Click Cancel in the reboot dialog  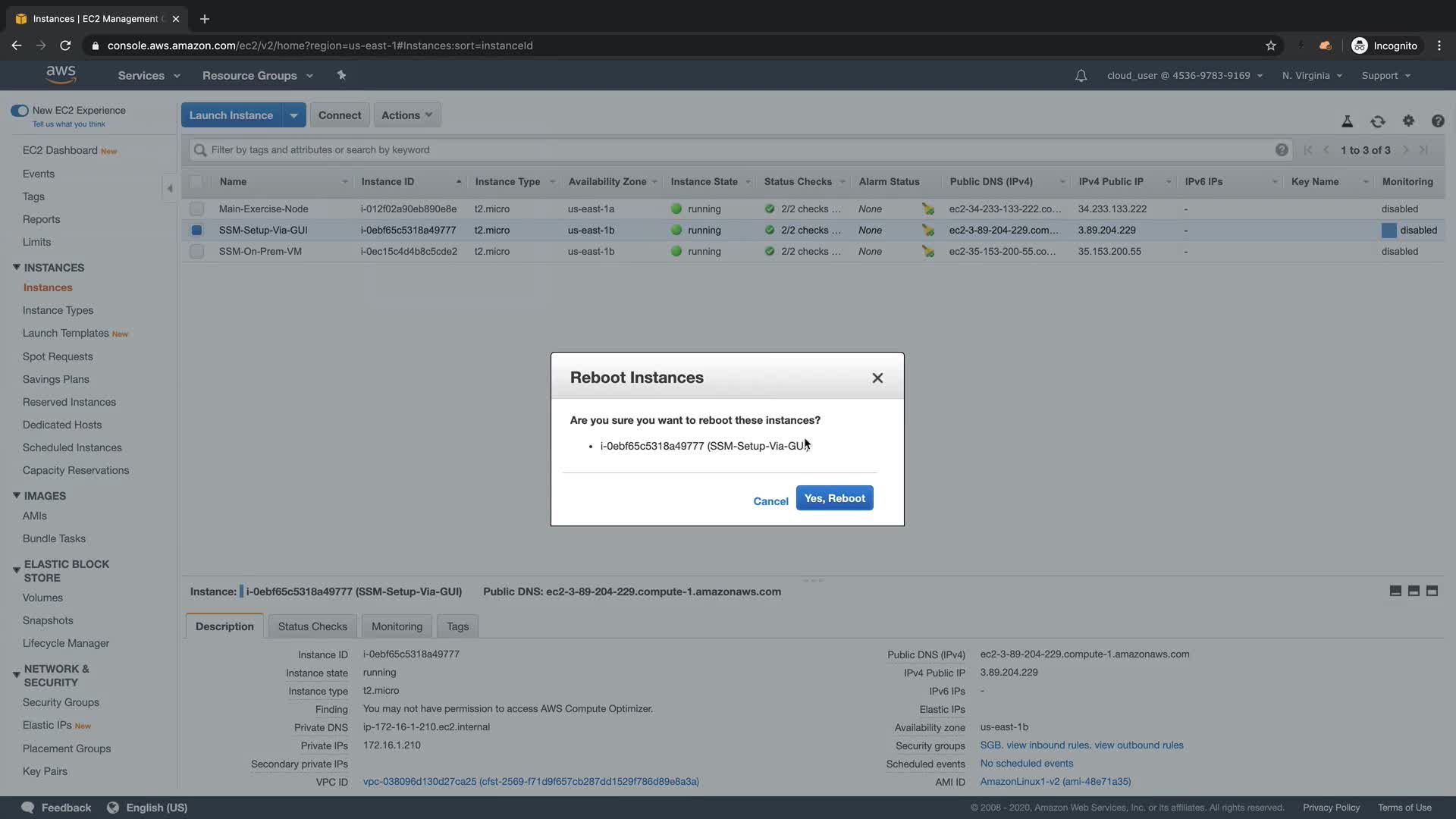coord(770,501)
